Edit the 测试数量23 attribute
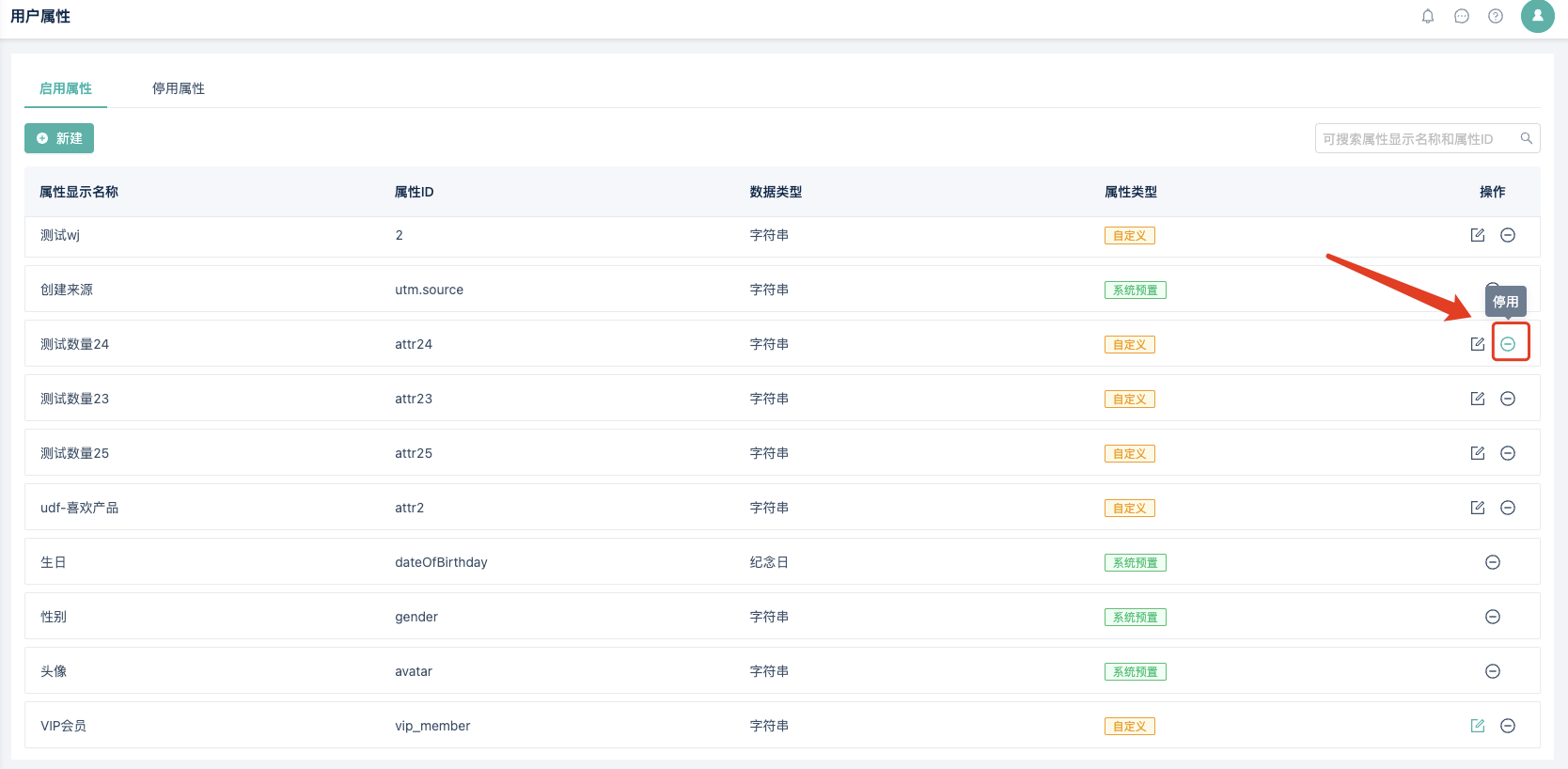Screen dimensions: 1568x769 click(x=1478, y=399)
